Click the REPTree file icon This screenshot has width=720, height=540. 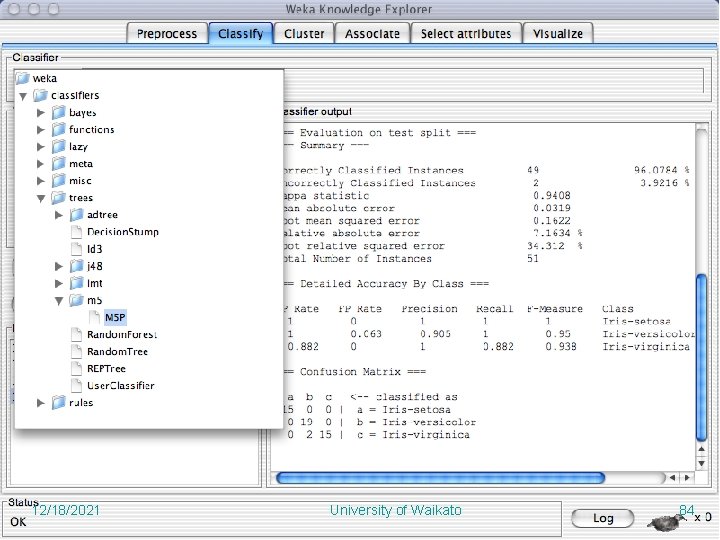click(x=77, y=368)
